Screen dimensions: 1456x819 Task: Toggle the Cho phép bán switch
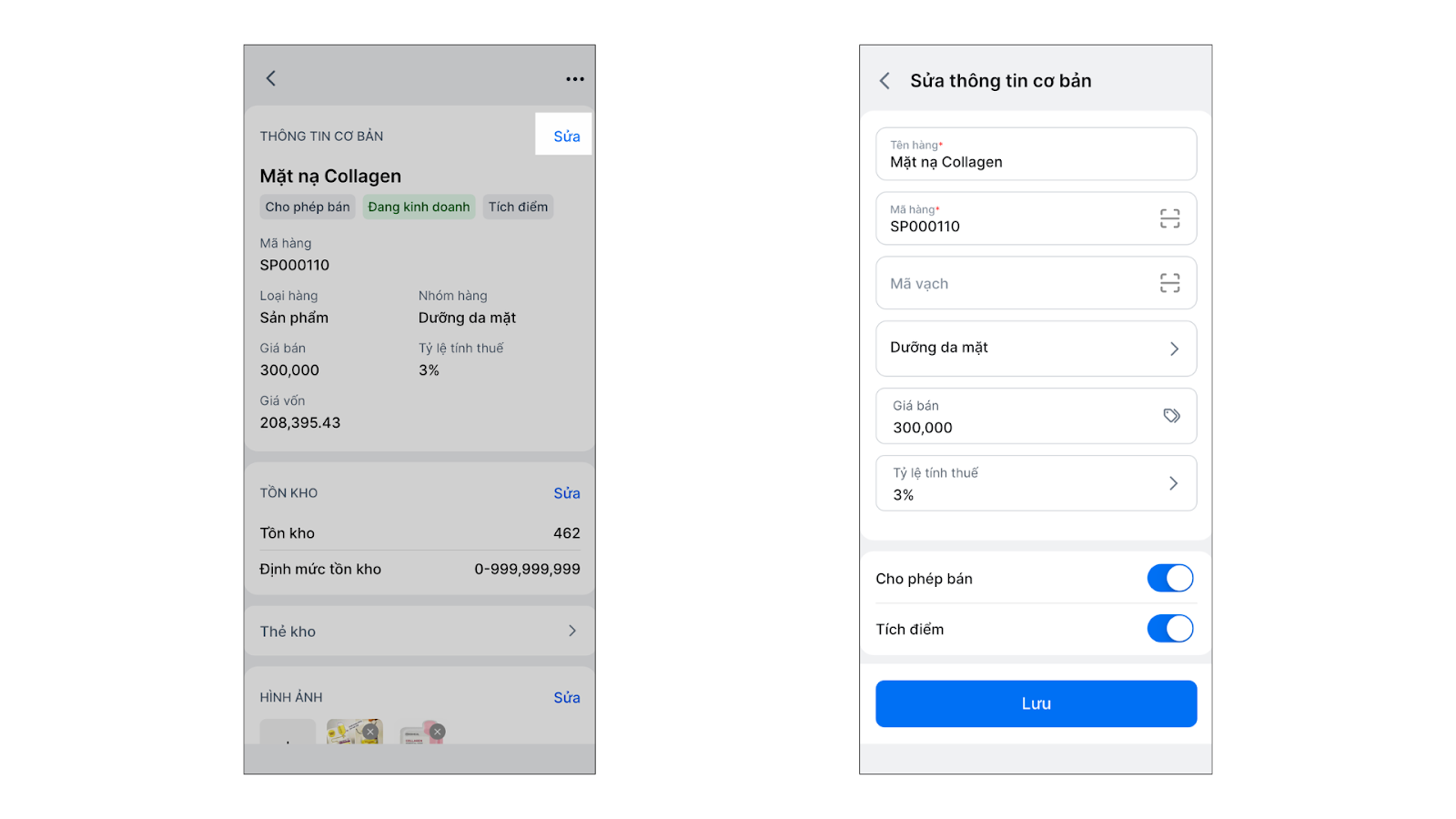(x=1169, y=578)
